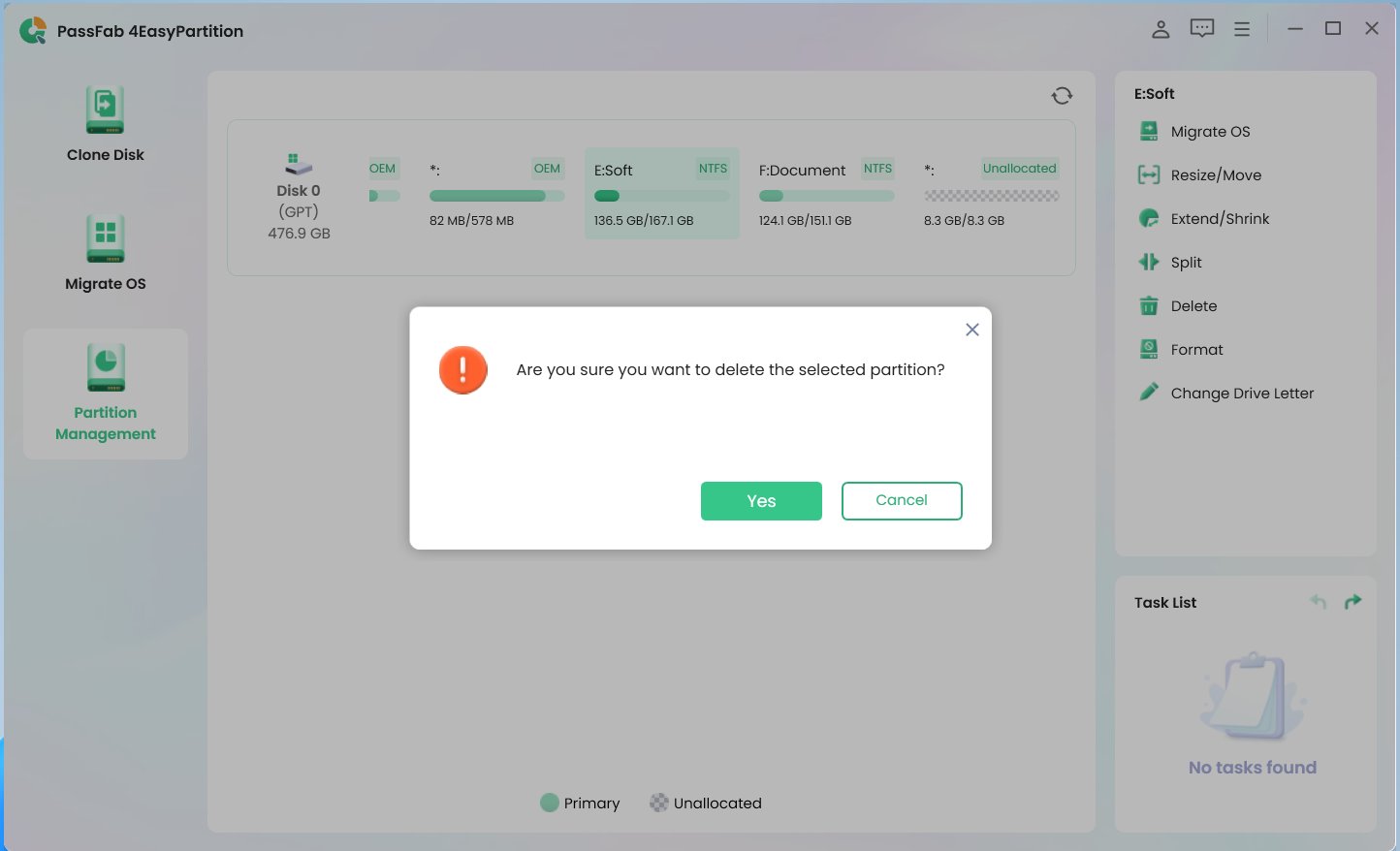1400x851 pixels.
Task: Cancel the partition deletion
Action: pos(902,500)
